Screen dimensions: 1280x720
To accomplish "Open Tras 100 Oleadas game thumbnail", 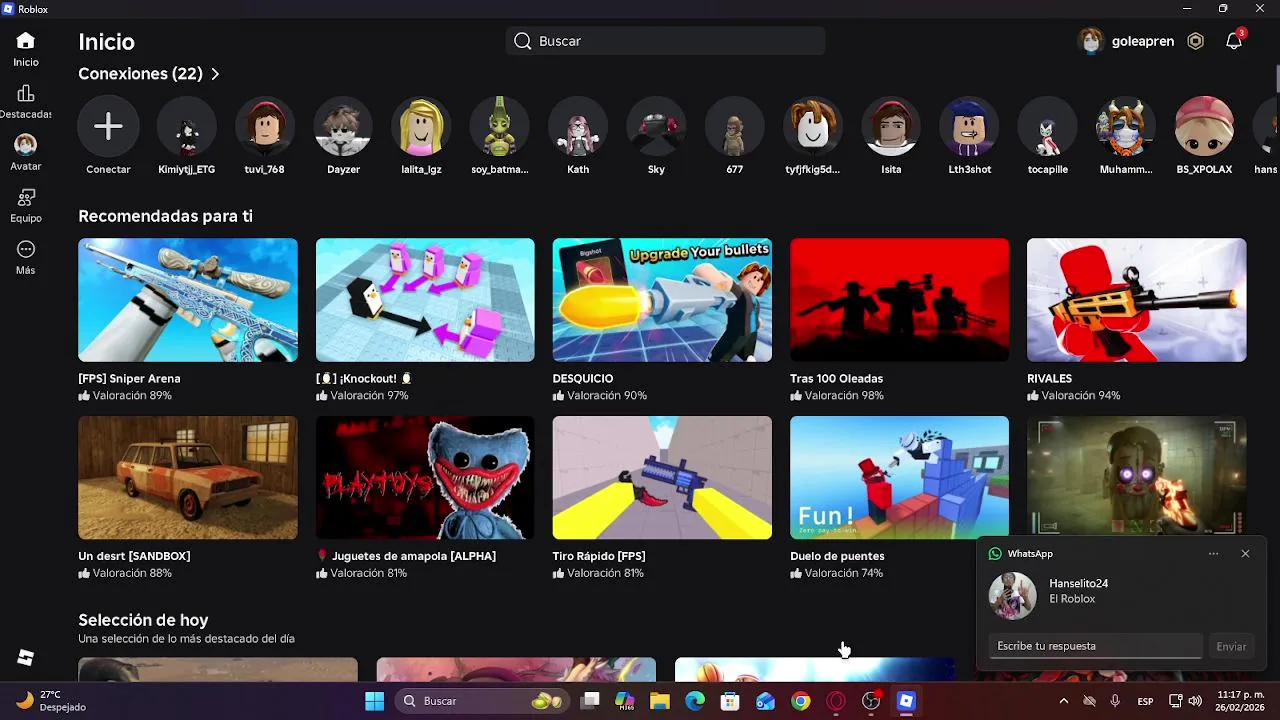I will pos(899,300).
